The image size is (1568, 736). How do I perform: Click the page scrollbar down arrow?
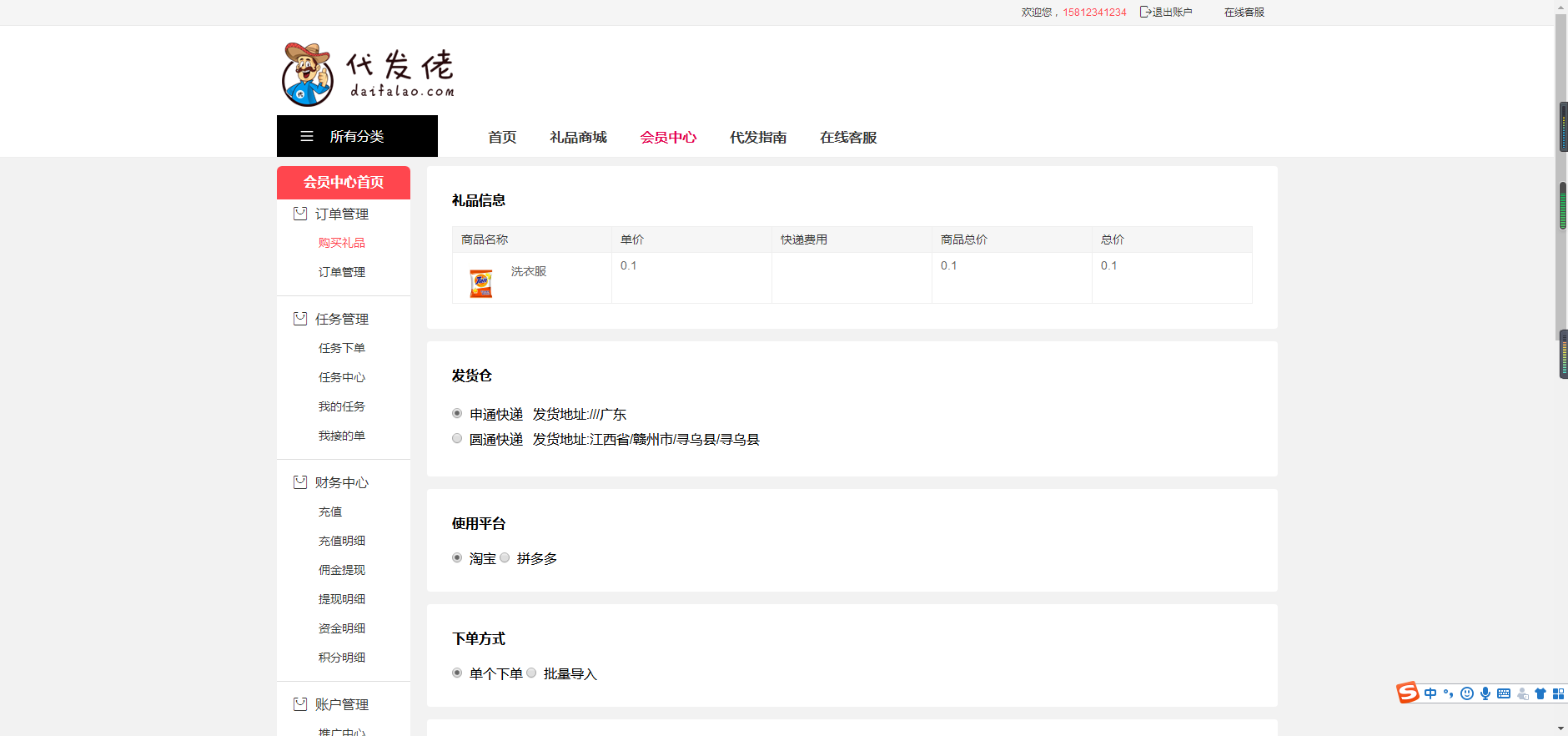point(1561,729)
